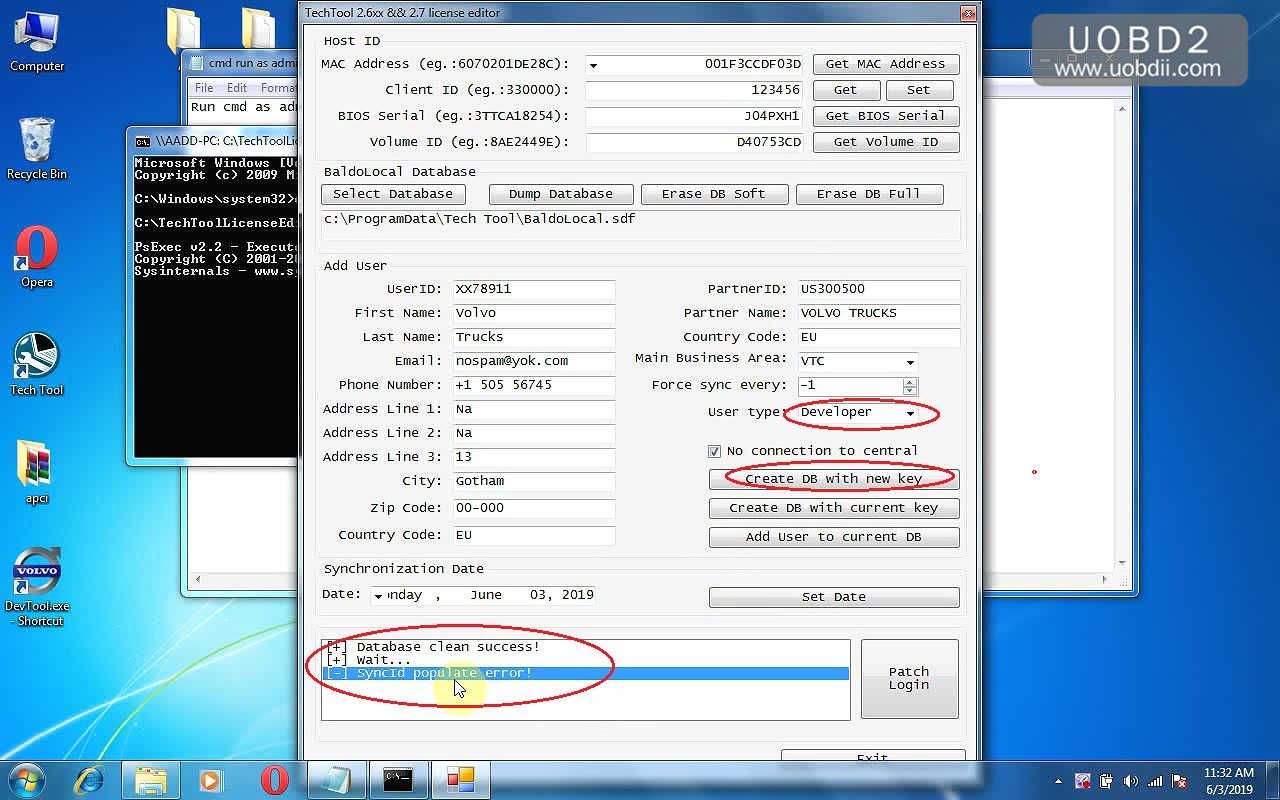Open the apci archive icon
This screenshot has width=1280, height=800.
pos(37,474)
